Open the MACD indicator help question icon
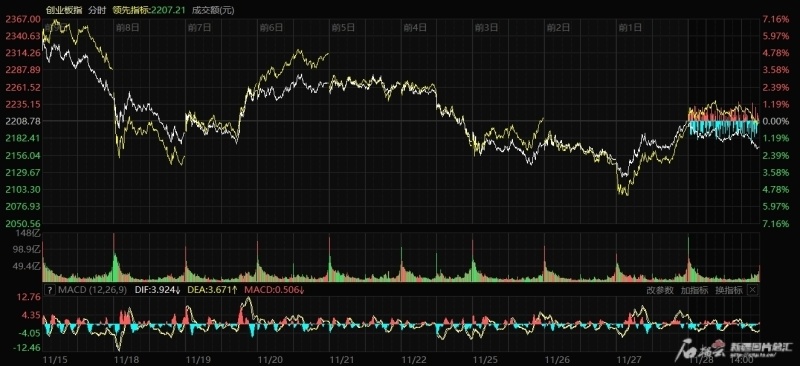The width and height of the screenshot is (800, 366). click(x=50, y=290)
